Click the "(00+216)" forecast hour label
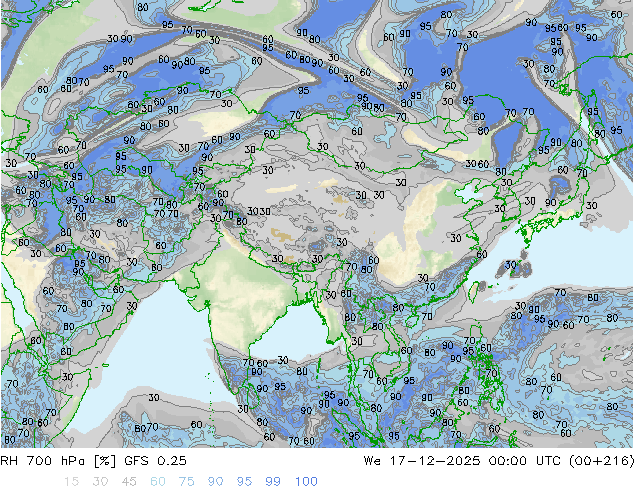This screenshot has width=634, height=490. (601, 461)
